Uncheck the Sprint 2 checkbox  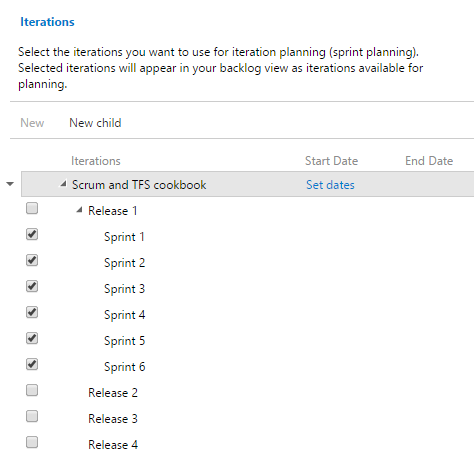[x=32, y=260]
